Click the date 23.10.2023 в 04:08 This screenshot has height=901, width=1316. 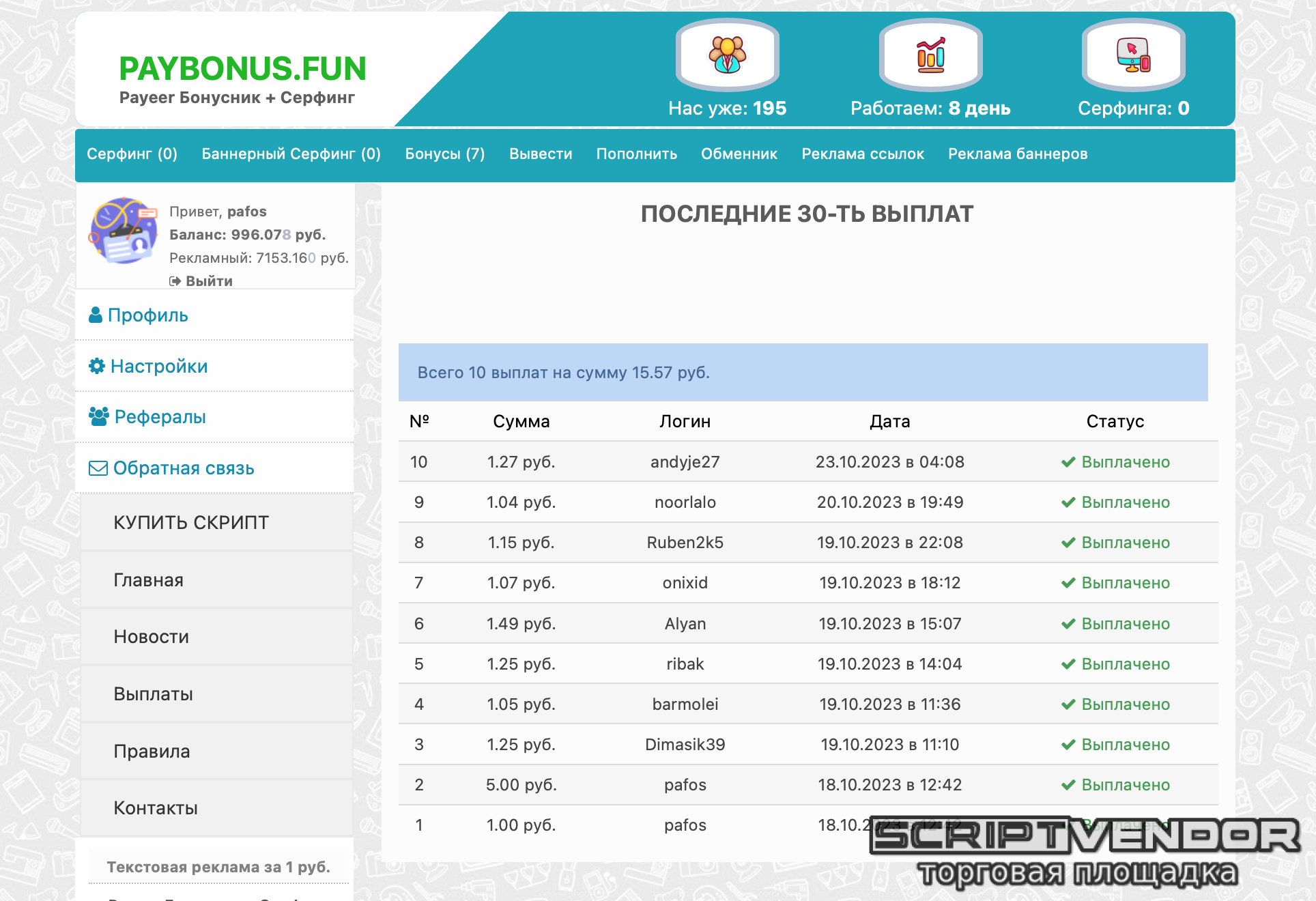point(890,462)
